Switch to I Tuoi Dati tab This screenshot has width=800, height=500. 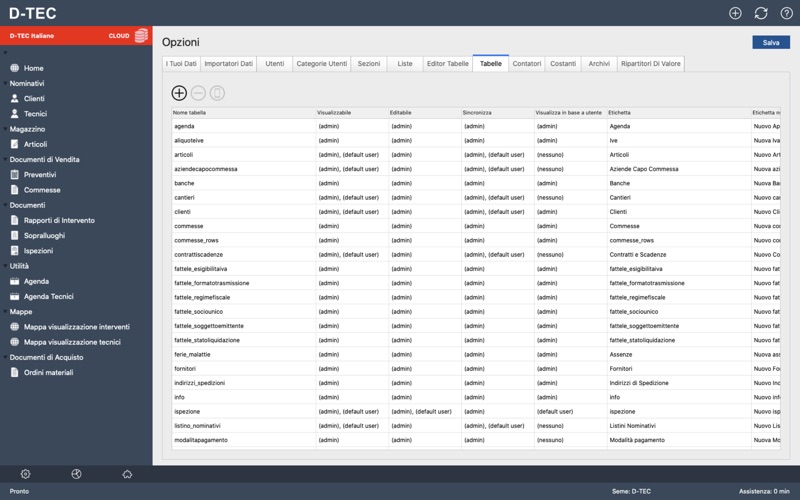tap(181, 64)
